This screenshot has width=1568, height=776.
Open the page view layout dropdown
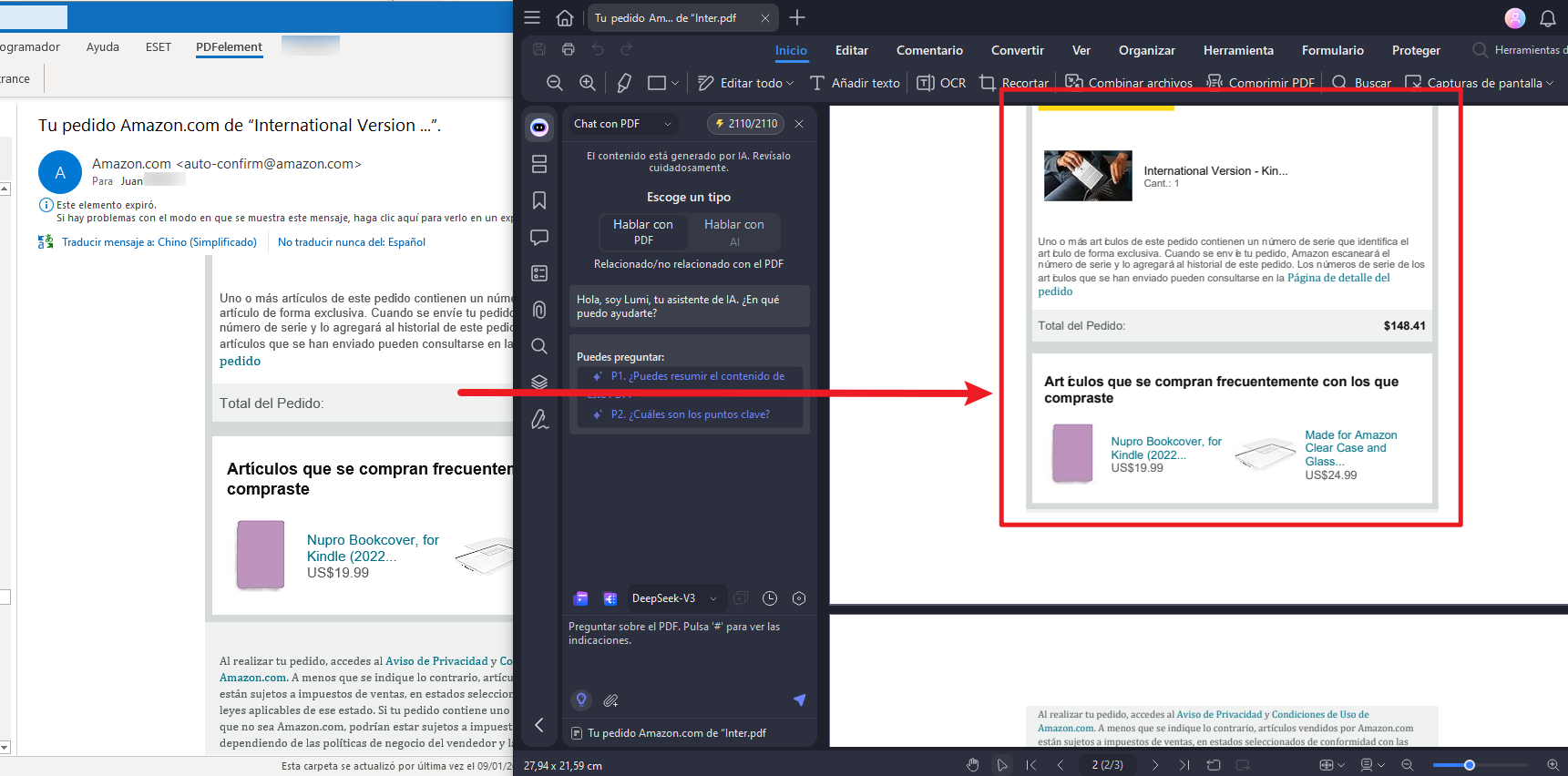pos(1372,765)
